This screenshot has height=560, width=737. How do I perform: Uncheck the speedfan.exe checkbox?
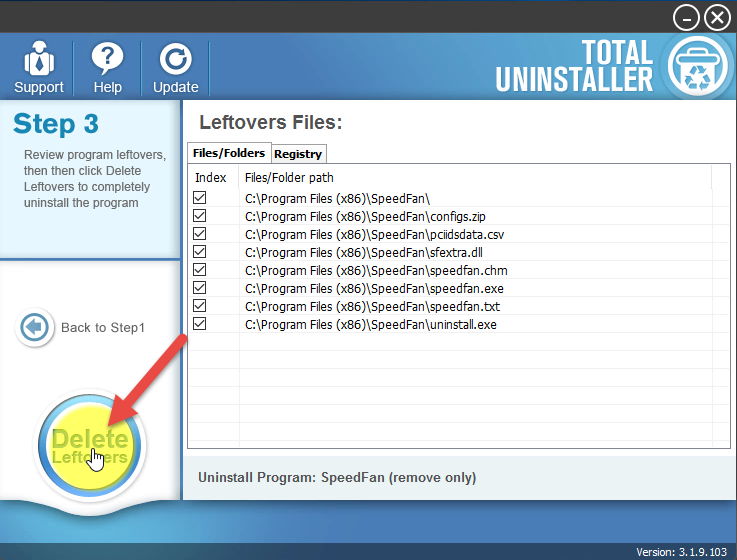click(199, 288)
